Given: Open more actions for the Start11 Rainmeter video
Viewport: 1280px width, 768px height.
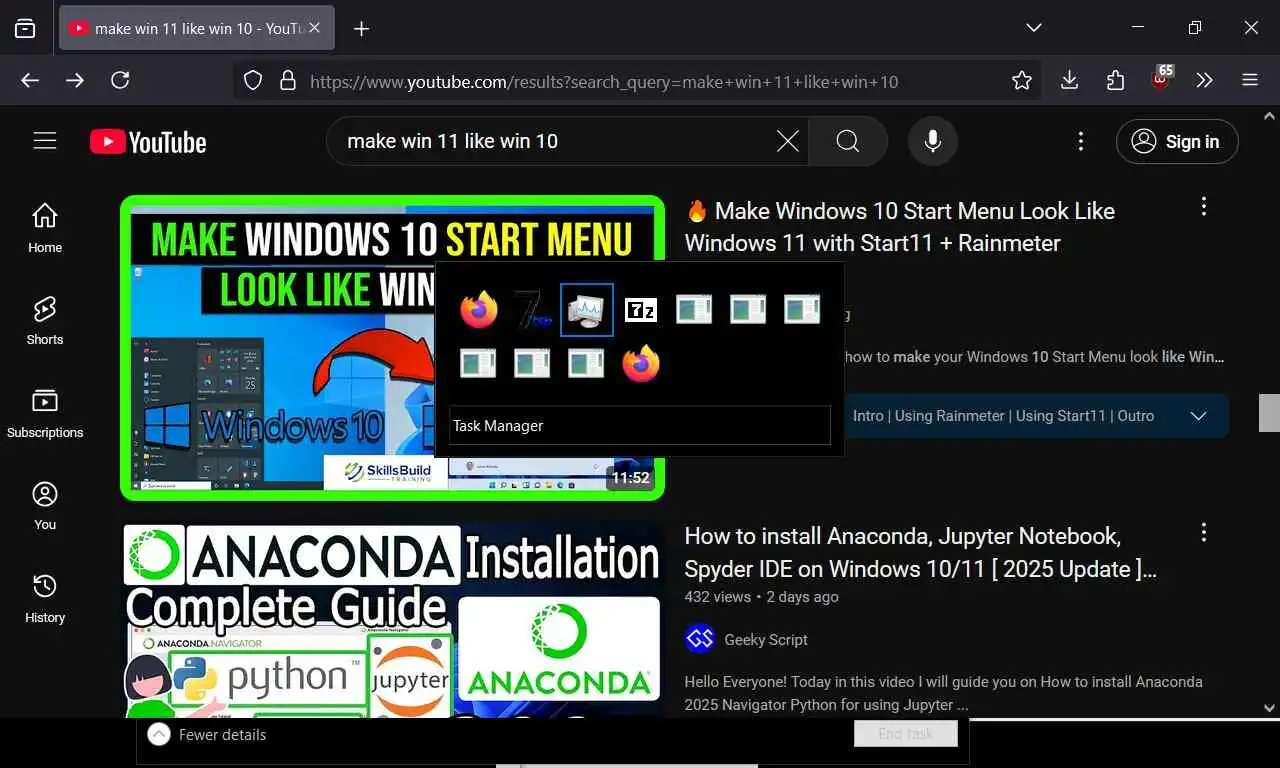Looking at the screenshot, I should [x=1203, y=206].
